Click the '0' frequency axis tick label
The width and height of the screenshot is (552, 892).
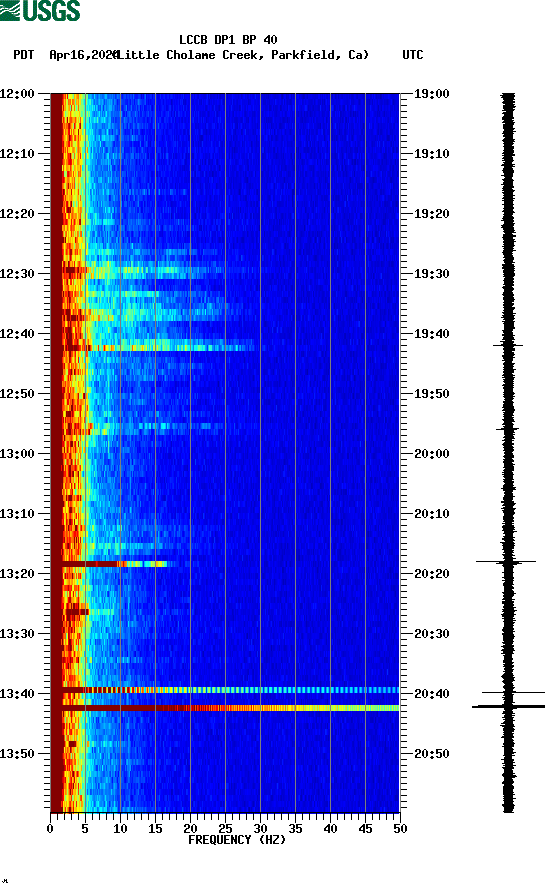pos(50,829)
